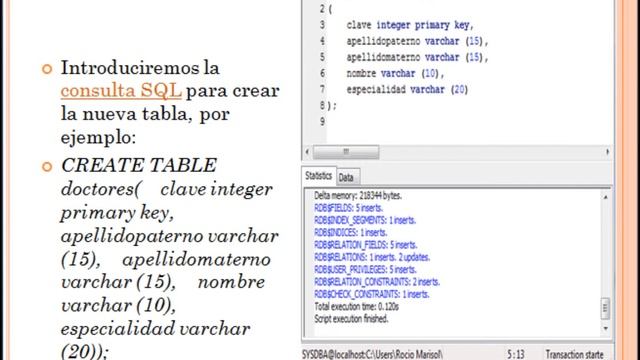The image size is (640, 360).
Task: Open the 'consulta SQL' hyperlink
Action: pyautogui.click(x=121, y=90)
